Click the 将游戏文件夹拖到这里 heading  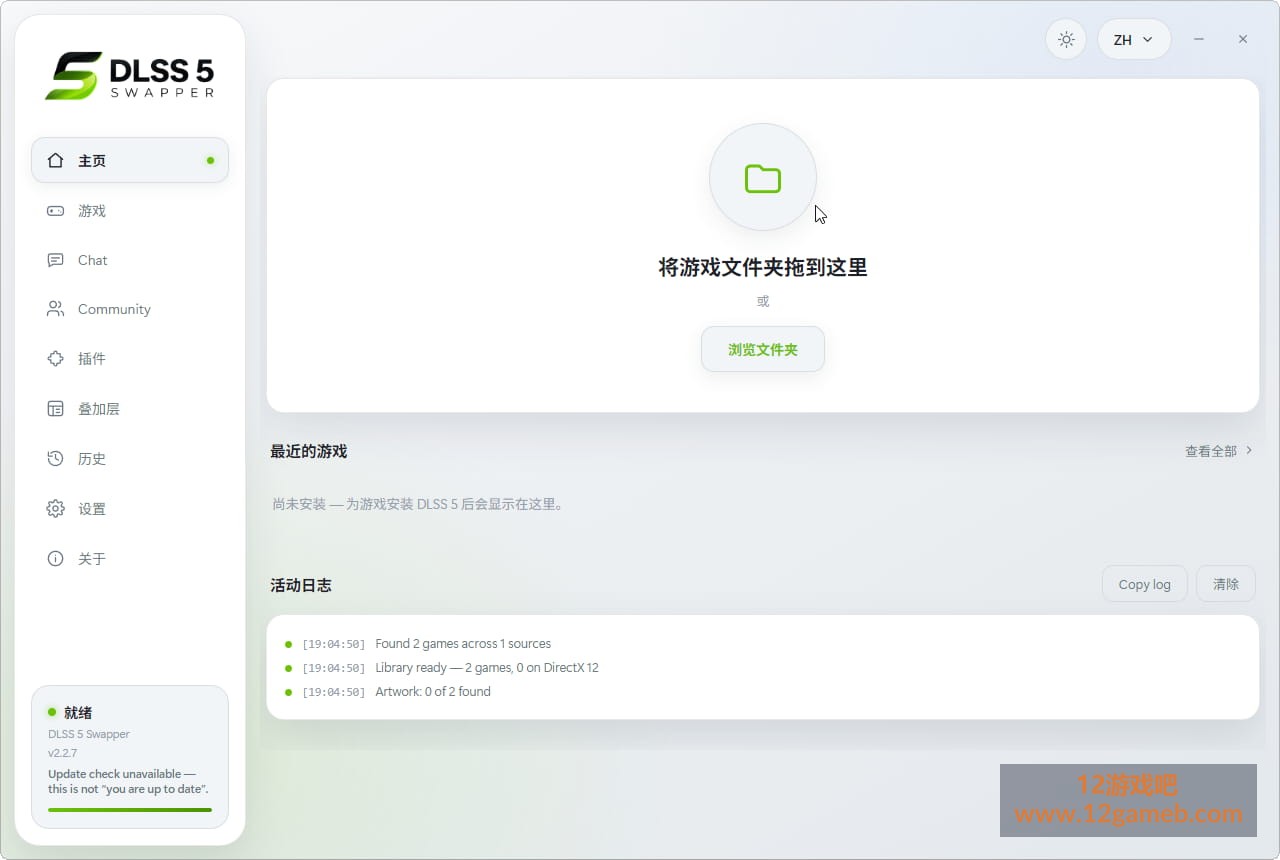click(763, 267)
